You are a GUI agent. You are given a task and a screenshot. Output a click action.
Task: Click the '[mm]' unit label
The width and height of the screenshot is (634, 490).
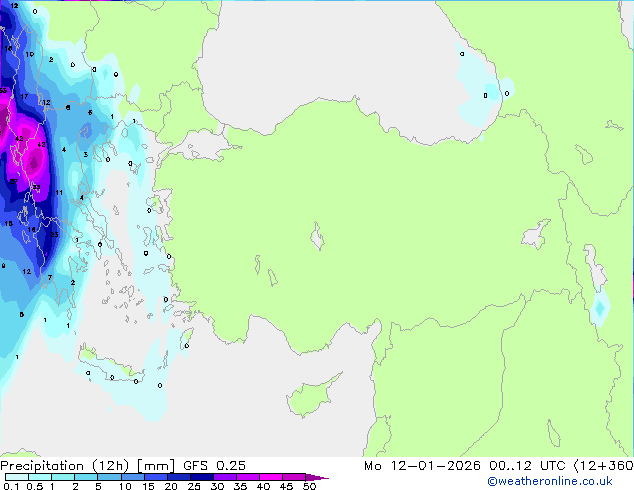click(156, 466)
